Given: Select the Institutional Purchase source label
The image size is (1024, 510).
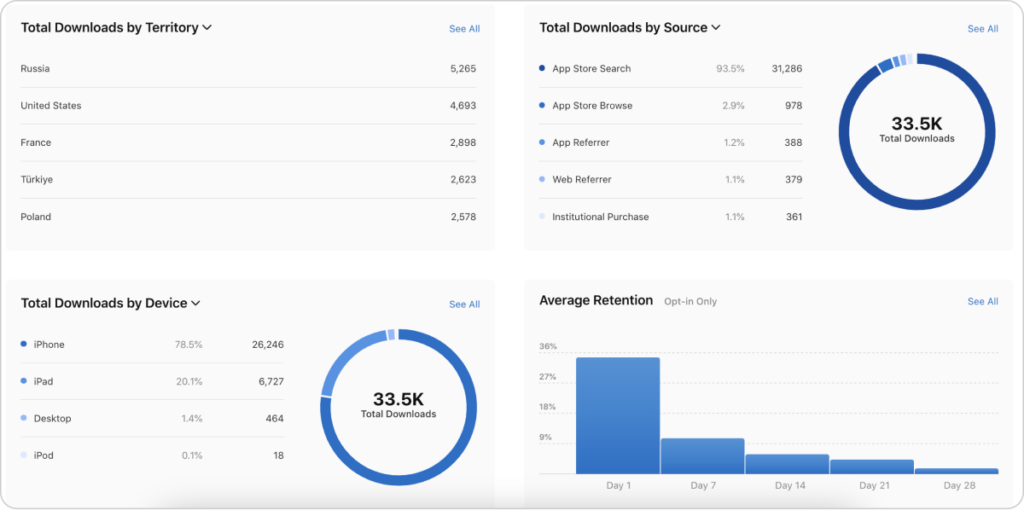Looking at the screenshot, I should (601, 217).
